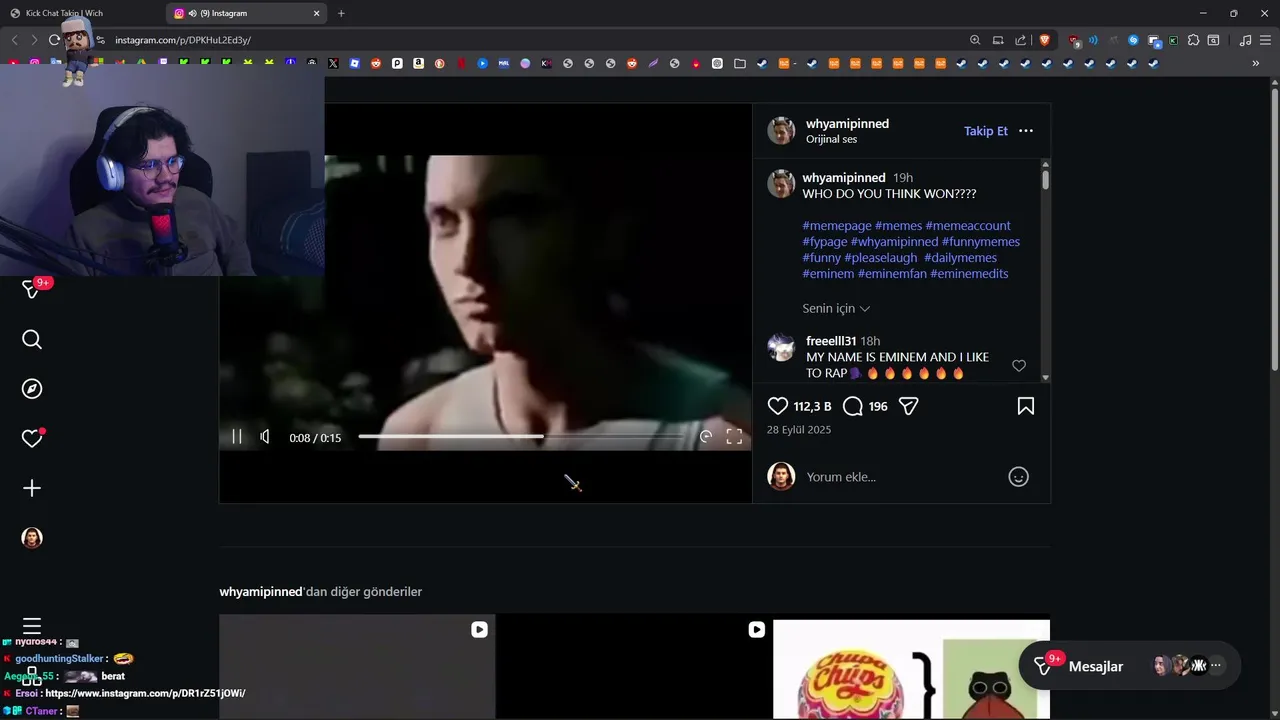Click the zoom magnifier in address bar
This screenshot has height=720, width=1280.
click(975, 40)
